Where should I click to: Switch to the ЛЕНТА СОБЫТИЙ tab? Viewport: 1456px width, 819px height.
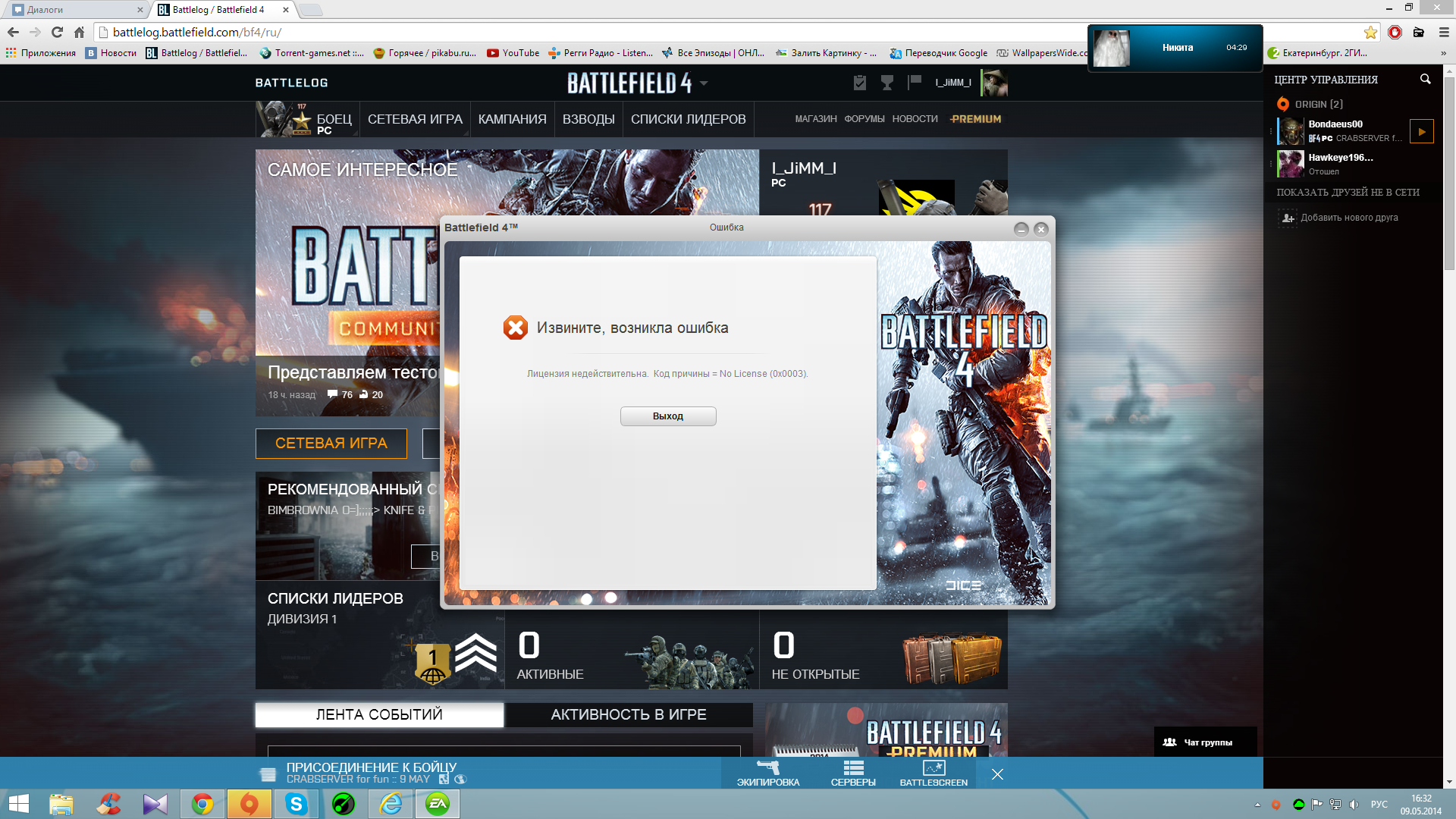click(x=379, y=715)
